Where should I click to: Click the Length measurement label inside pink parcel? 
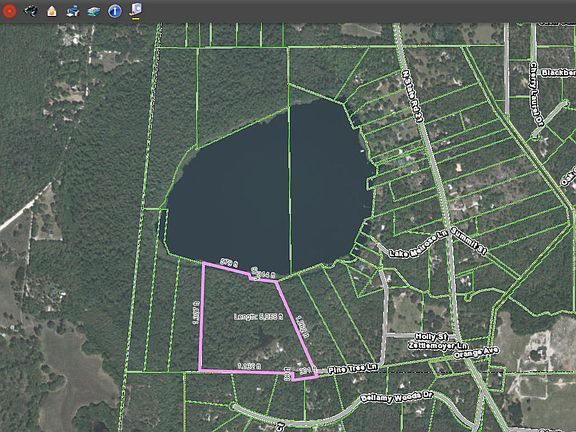[x=259, y=316]
